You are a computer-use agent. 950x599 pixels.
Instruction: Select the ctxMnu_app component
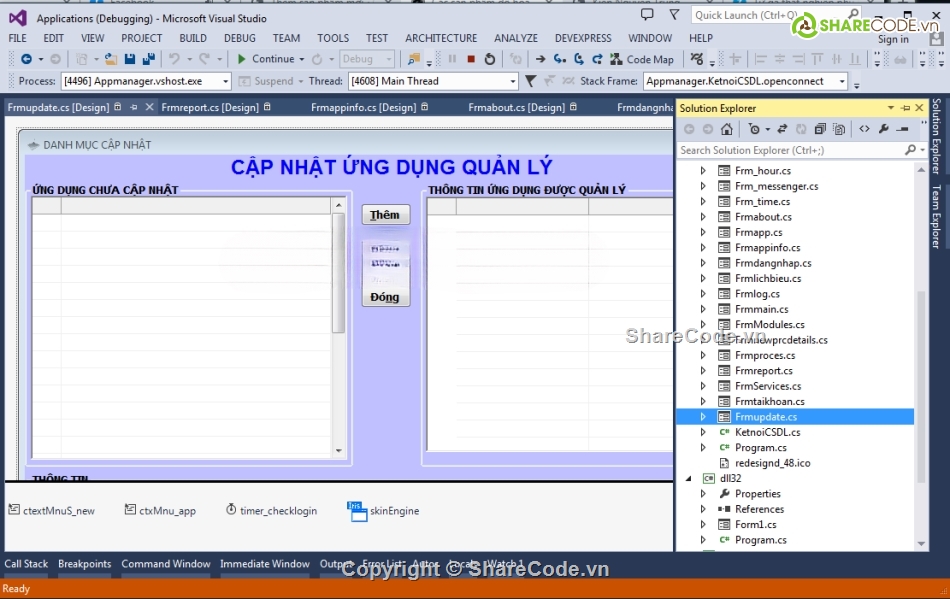161,511
